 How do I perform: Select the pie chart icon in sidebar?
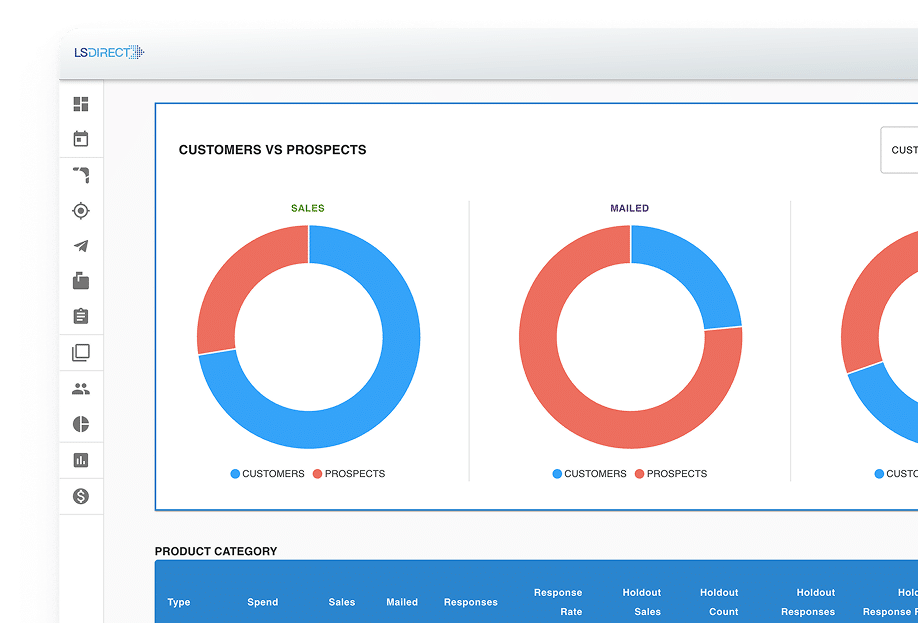81,424
